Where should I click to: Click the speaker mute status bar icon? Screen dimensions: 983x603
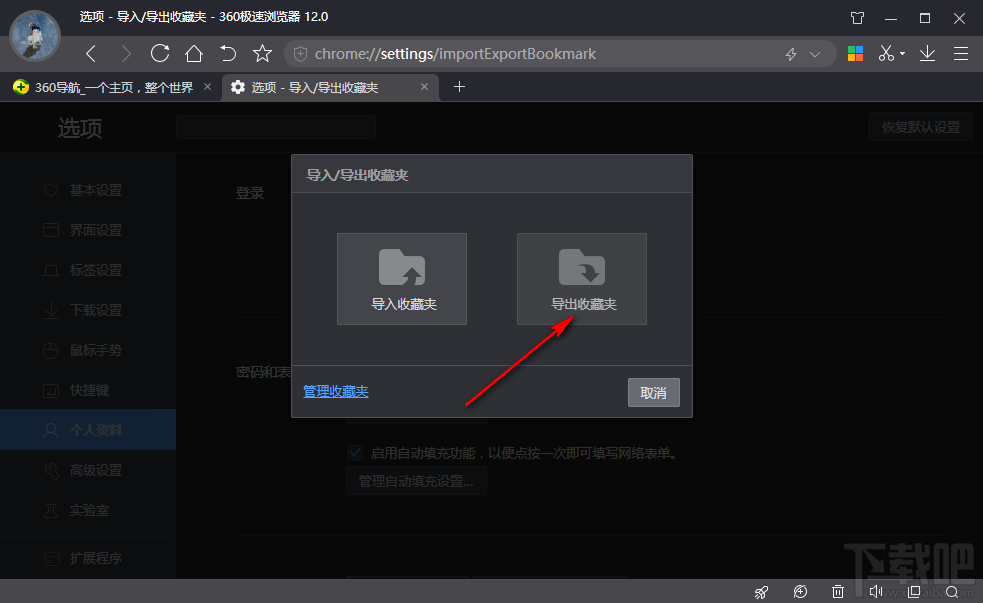click(876, 592)
